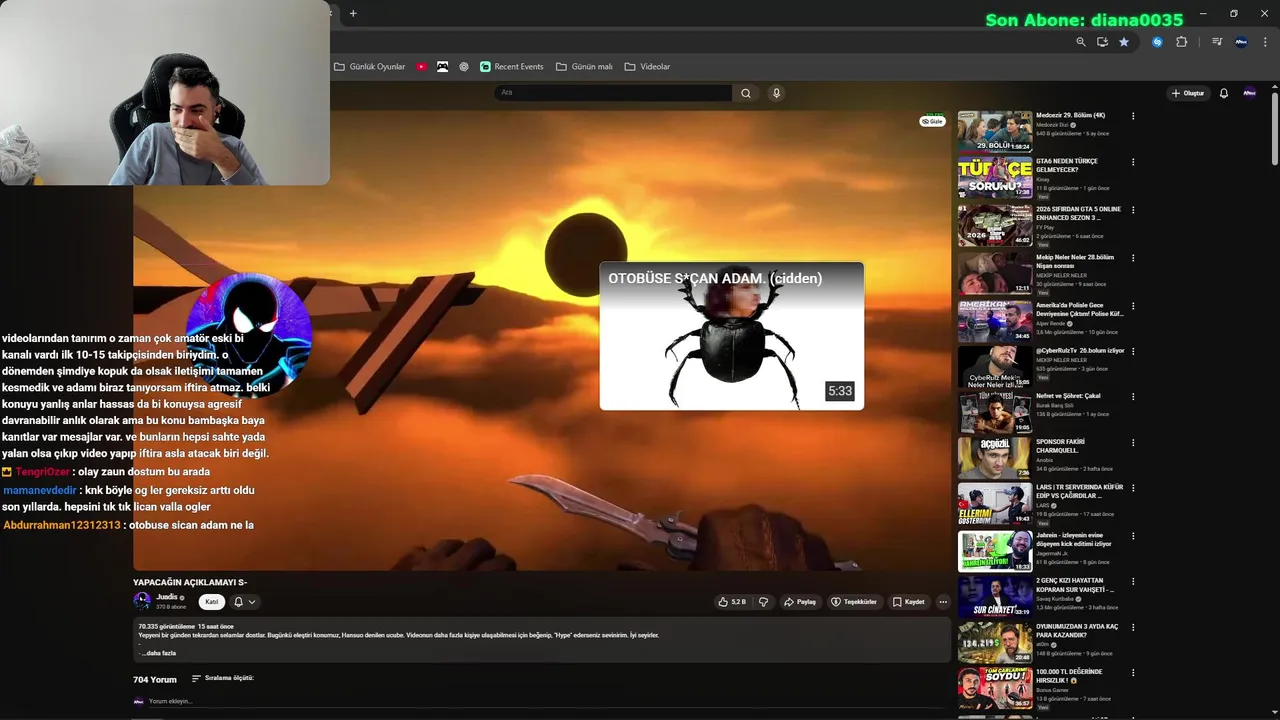This screenshot has height=720, width=1280.
Task: Click the Kaydet save button
Action: point(909,602)
